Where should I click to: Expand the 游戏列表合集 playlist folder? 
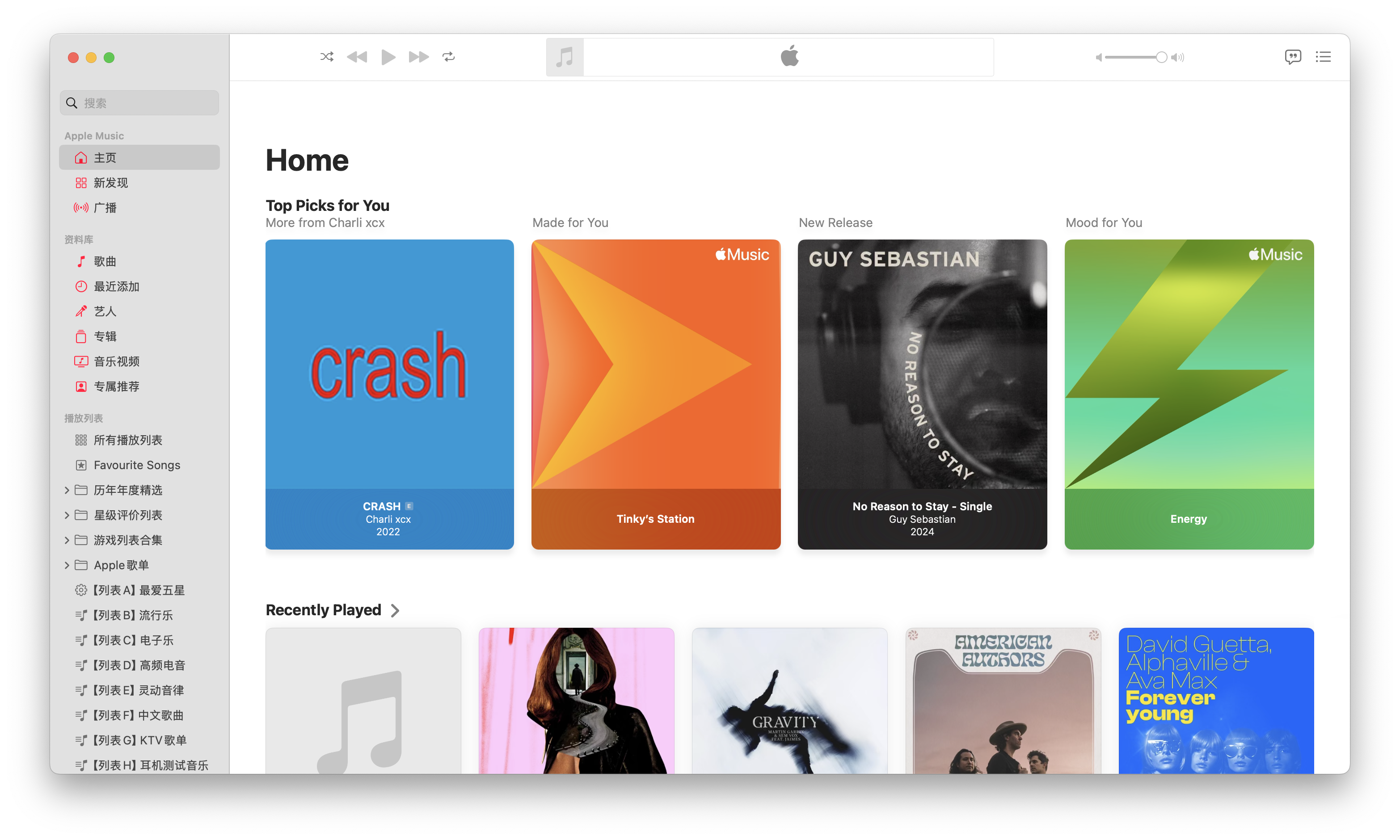[67, 540]
